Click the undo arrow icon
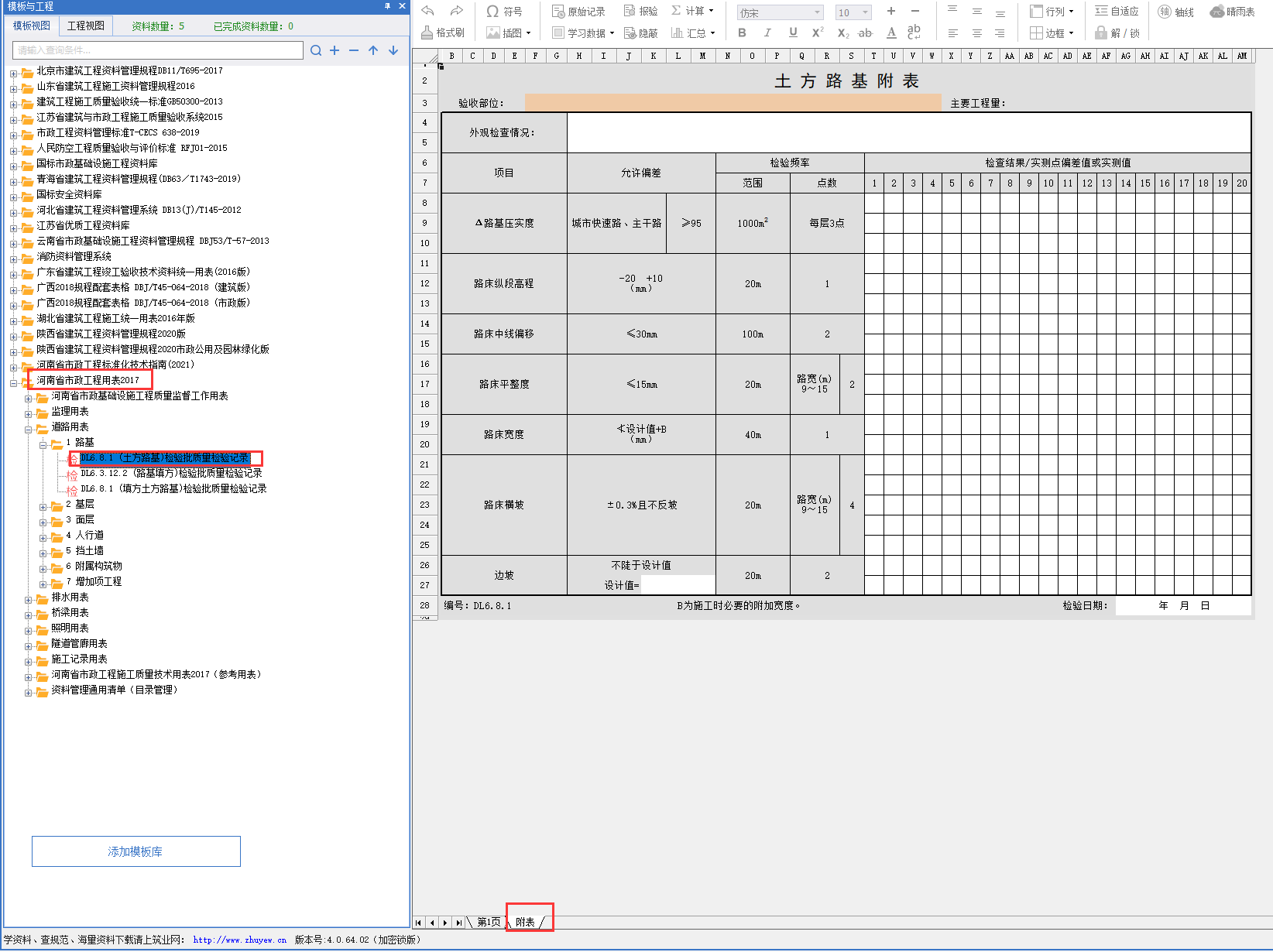The height and width of the screenshot is (952, 1273). [x=428, y=11]
